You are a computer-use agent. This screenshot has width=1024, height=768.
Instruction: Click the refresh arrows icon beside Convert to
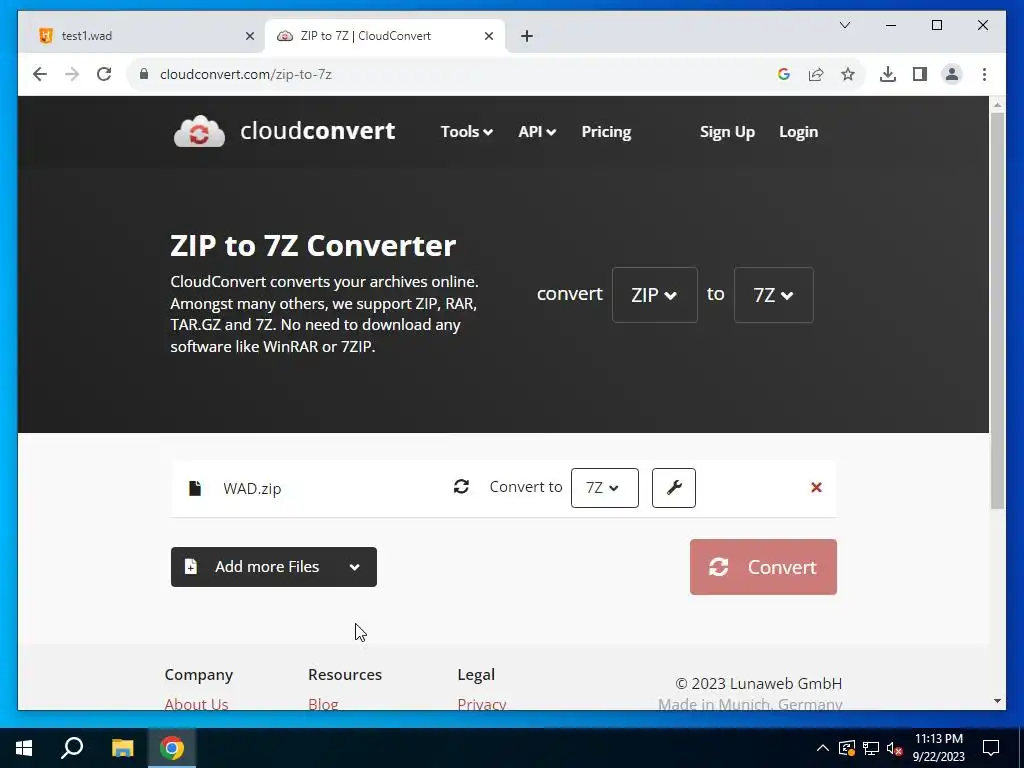461,487
